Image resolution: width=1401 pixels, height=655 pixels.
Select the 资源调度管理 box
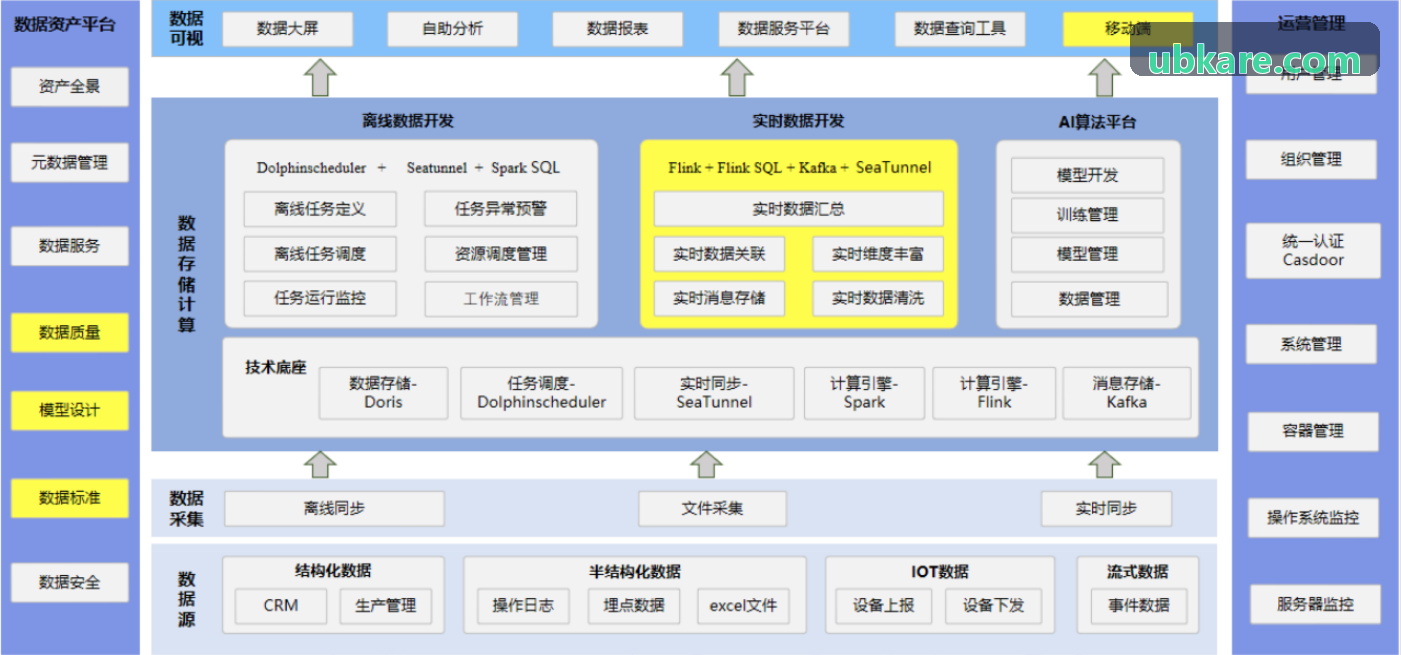coord(501,254)
